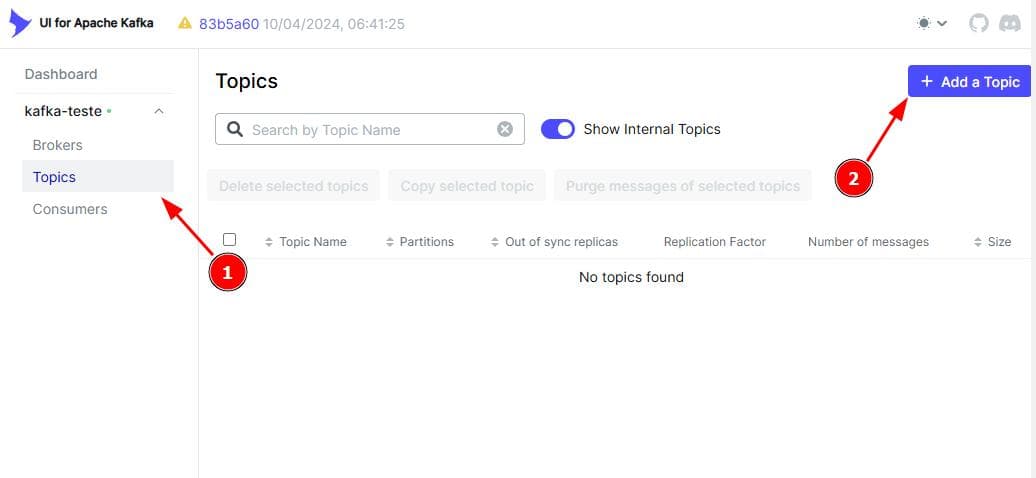Open the Dashboard menu item
Viewport: 1036px width, 478px height.
[x=61, y=74]
